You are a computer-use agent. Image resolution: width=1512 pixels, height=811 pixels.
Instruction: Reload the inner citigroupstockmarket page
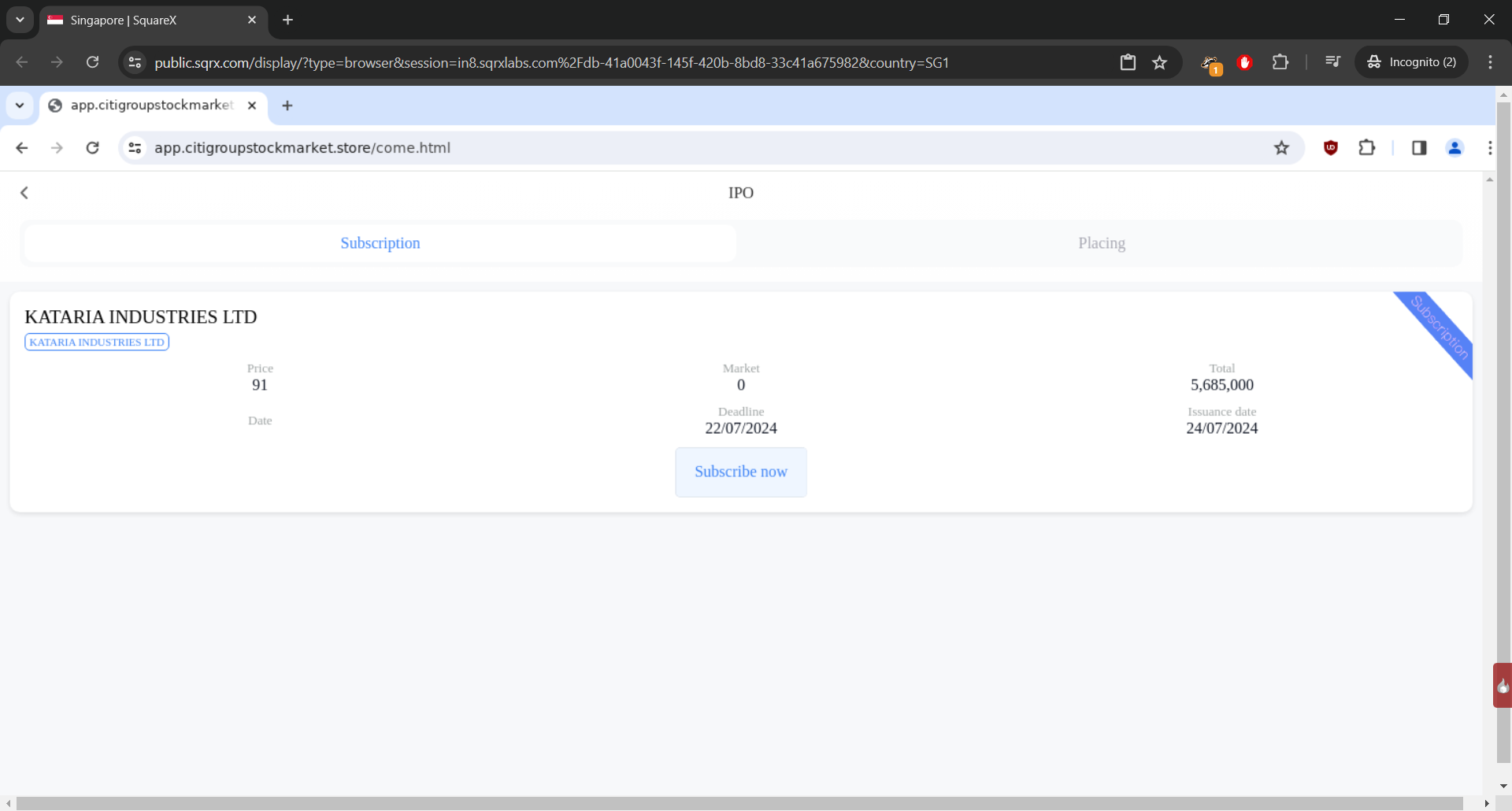[92, 148]
